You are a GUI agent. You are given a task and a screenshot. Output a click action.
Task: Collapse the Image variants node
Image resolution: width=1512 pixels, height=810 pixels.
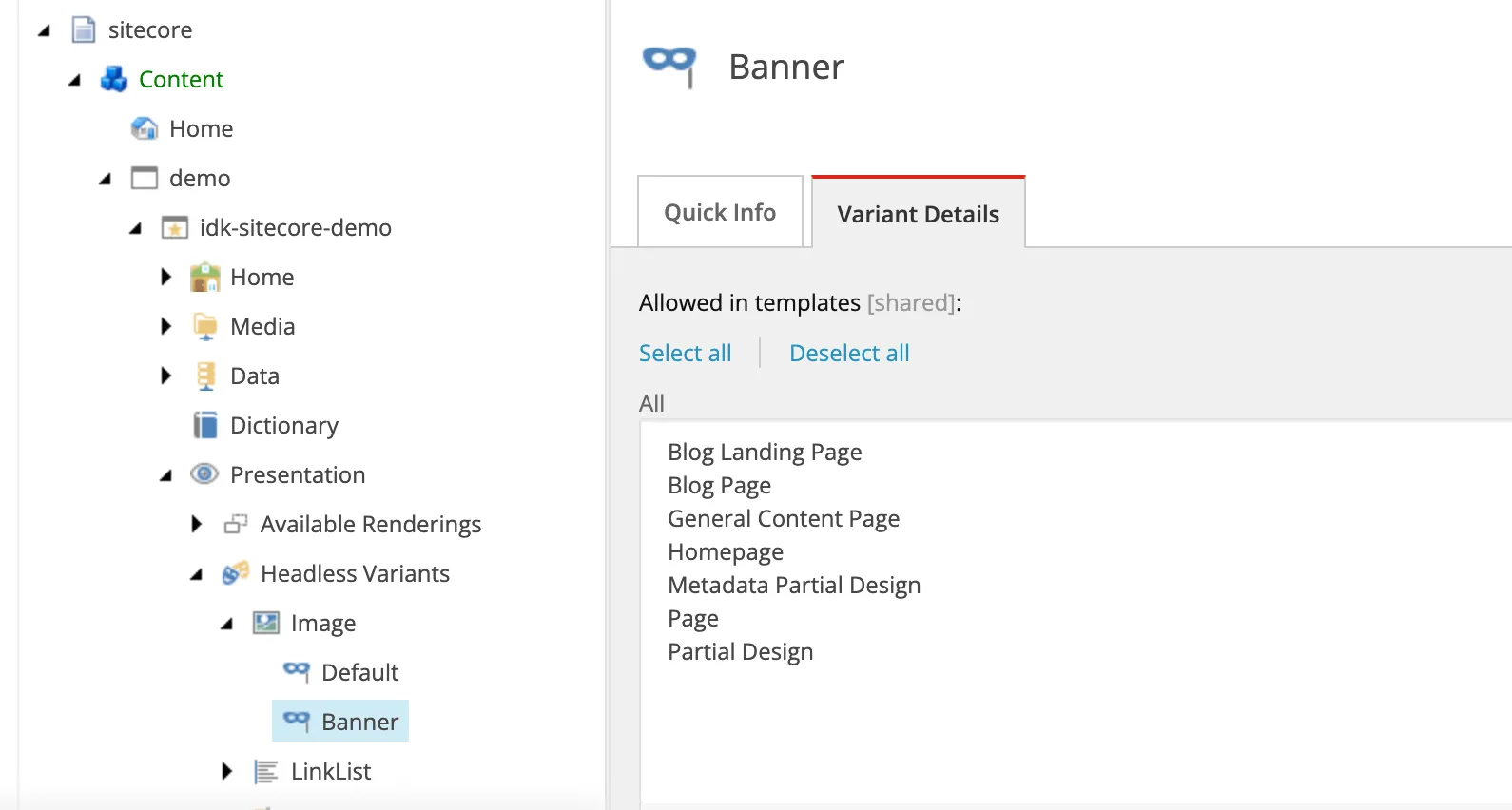pyautogui.click(x=226, y=625)
